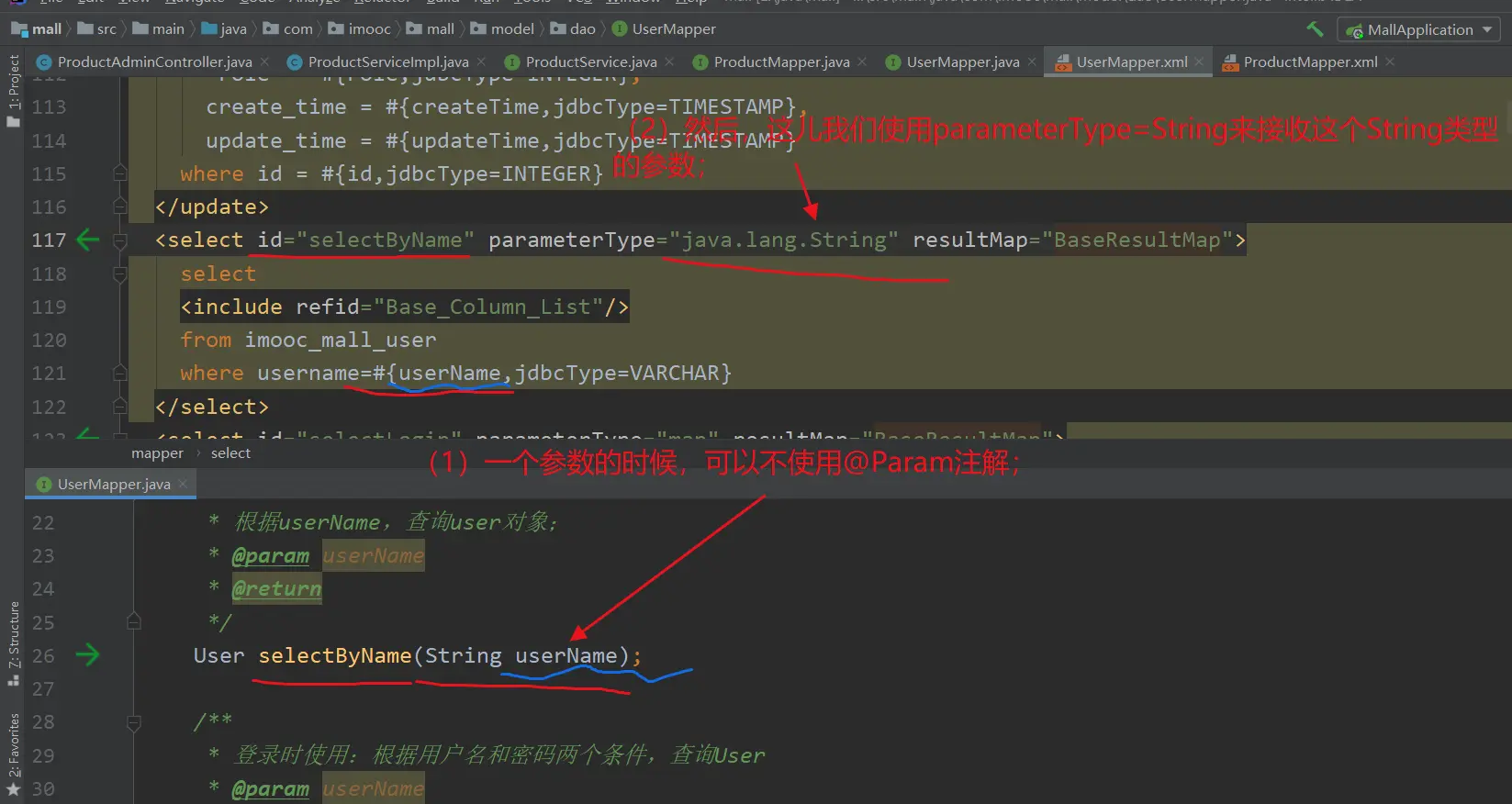Click the Build project hammer icon
Screen dimensions: 1512x804
tap(1315, 29)
